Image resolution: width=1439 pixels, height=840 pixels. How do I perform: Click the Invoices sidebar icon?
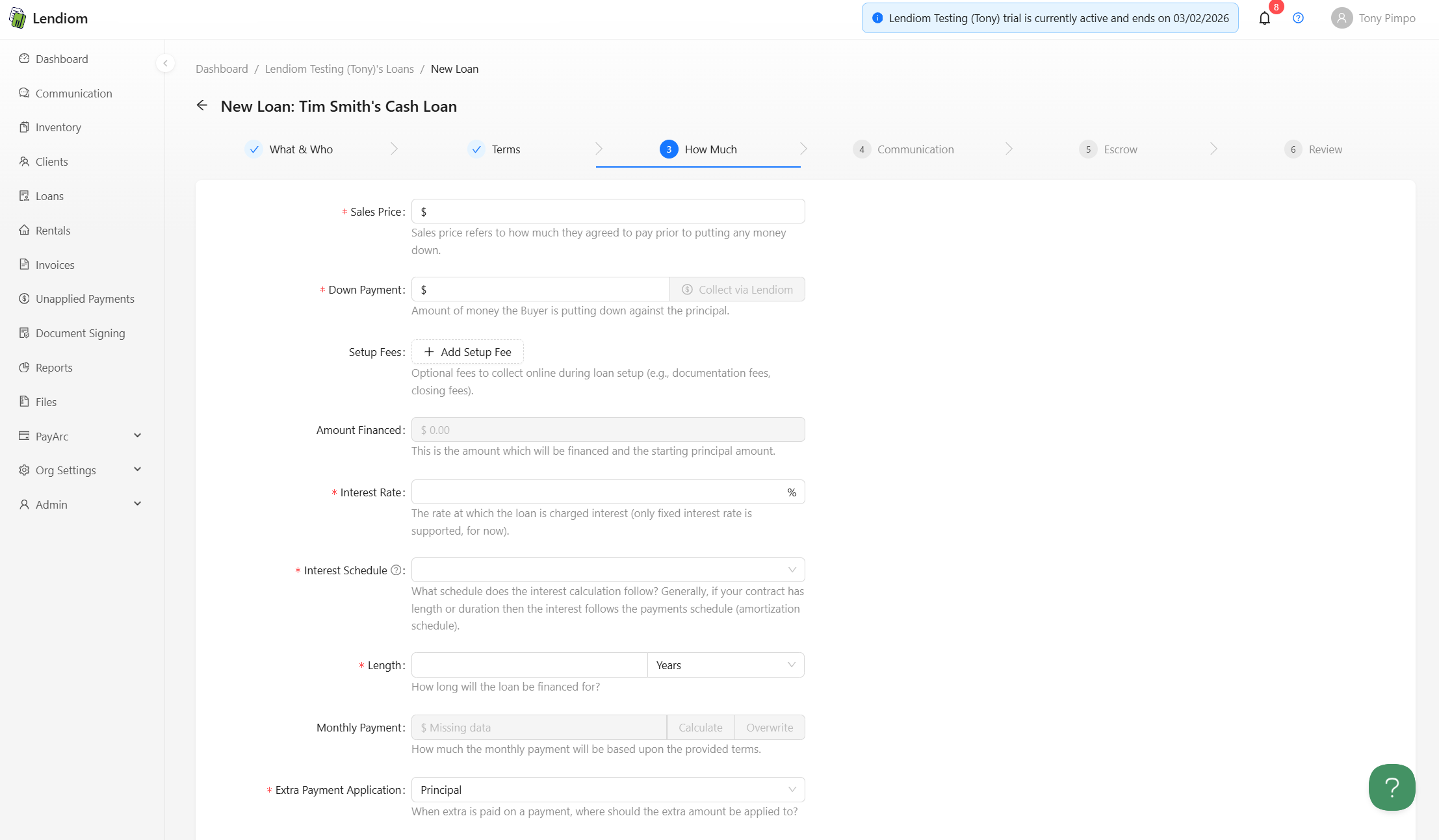click(x=24, y=264)
